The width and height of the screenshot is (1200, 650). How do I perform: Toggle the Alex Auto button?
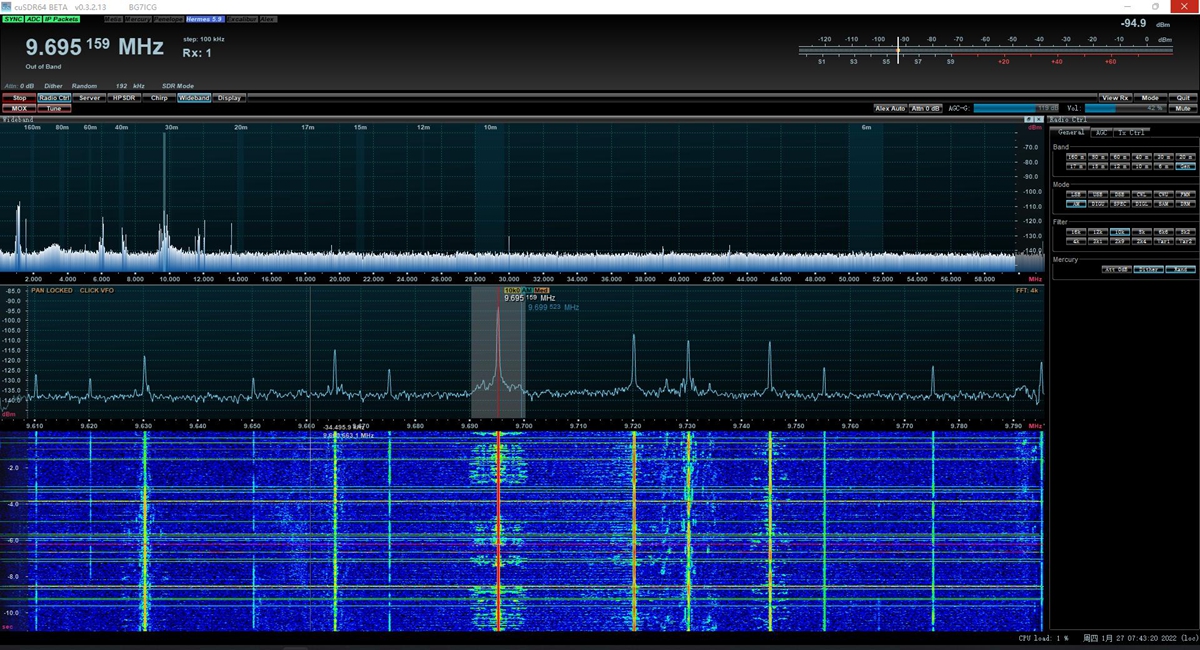point(890,108)
